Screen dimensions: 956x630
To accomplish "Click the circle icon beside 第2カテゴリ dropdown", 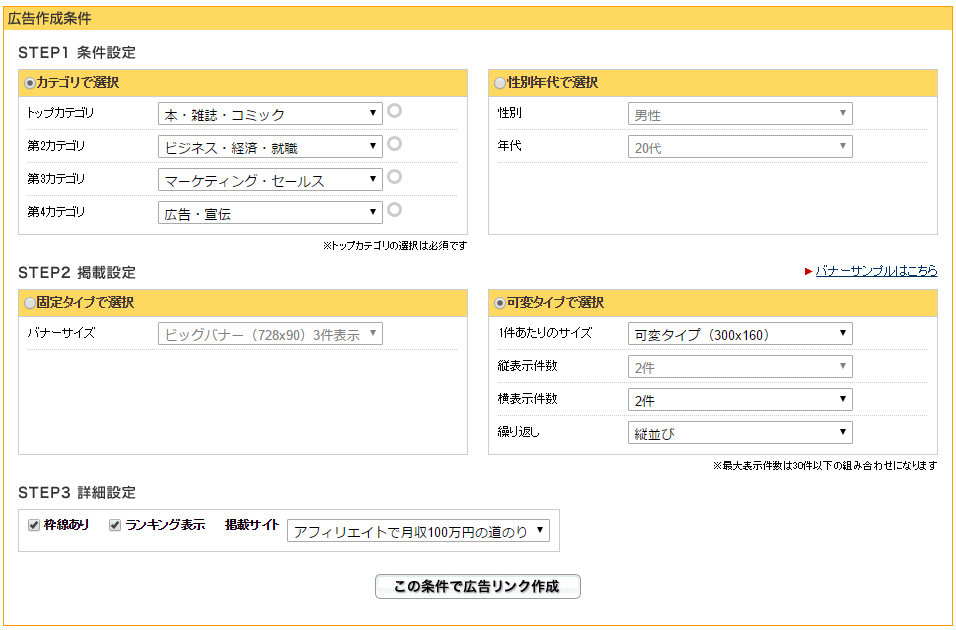I will [x=394, y=144].
